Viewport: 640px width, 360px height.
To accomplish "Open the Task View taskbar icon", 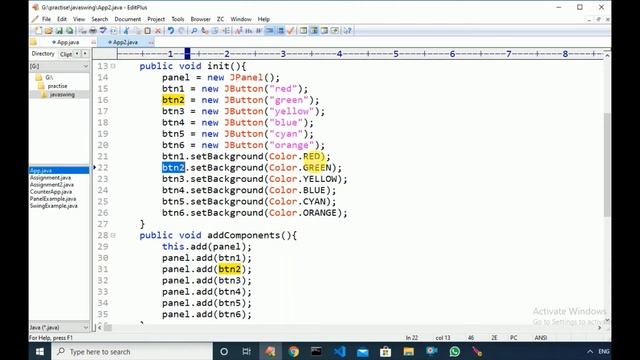I will (x=247, y=351).
